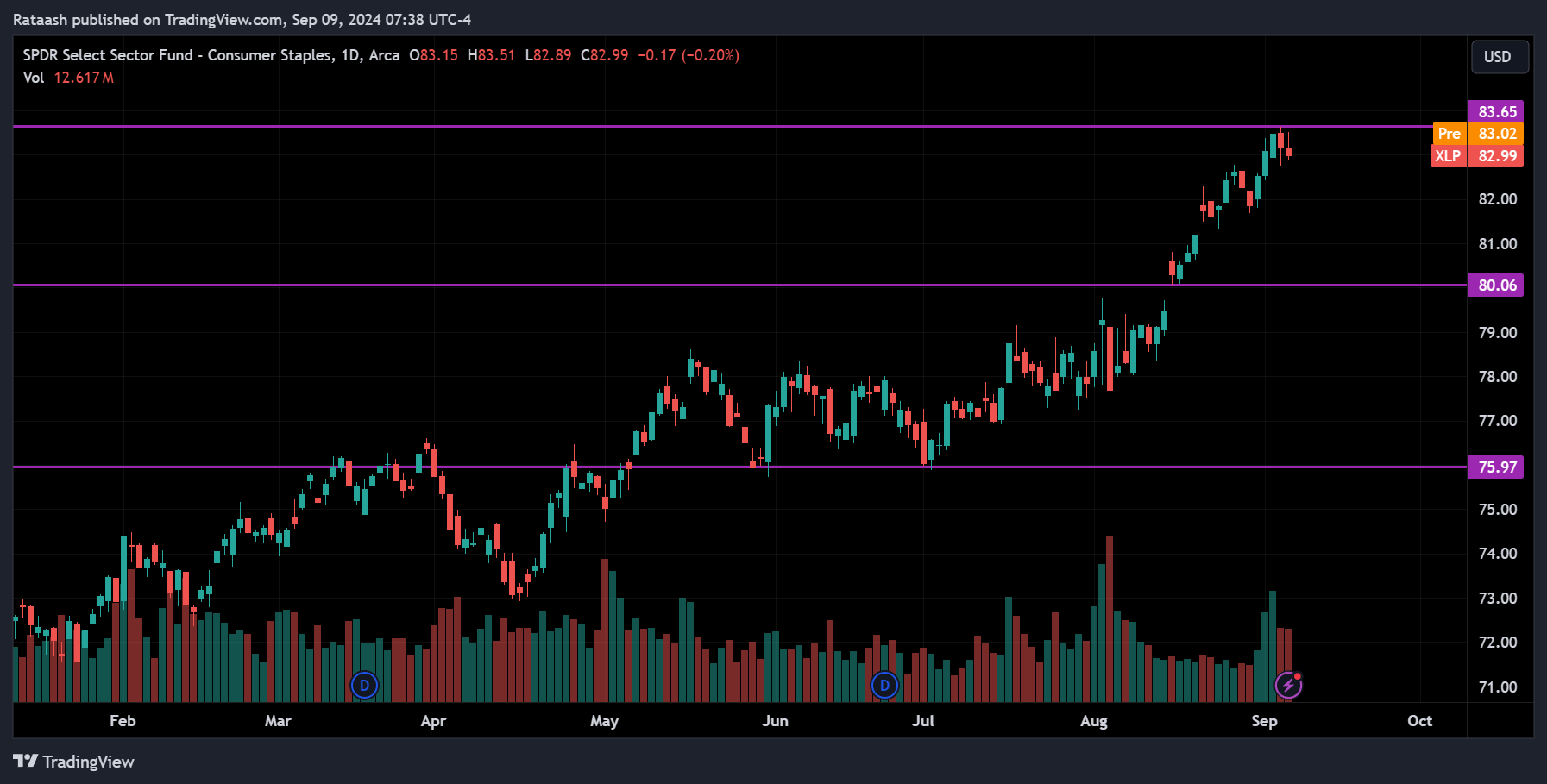Viewport: 1547px width, 784px height.
Task: Click the TradingView logo at bottom left
Action: (x=74, y=762)
